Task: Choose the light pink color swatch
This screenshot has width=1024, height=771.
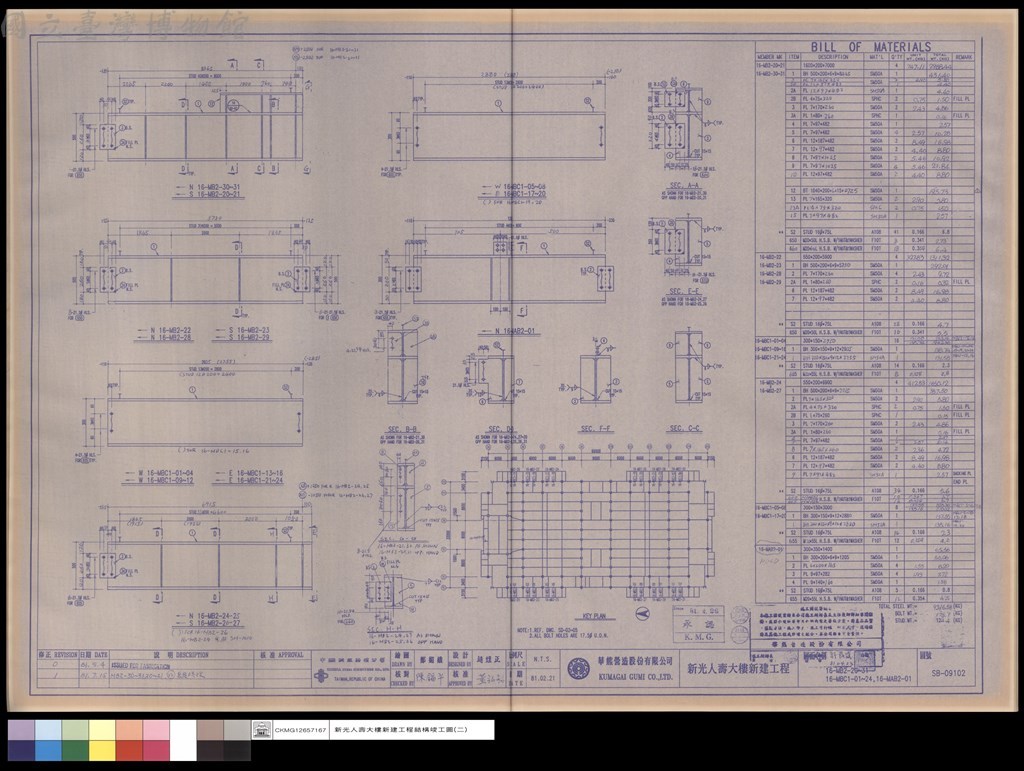Action: tap(156, 731)
